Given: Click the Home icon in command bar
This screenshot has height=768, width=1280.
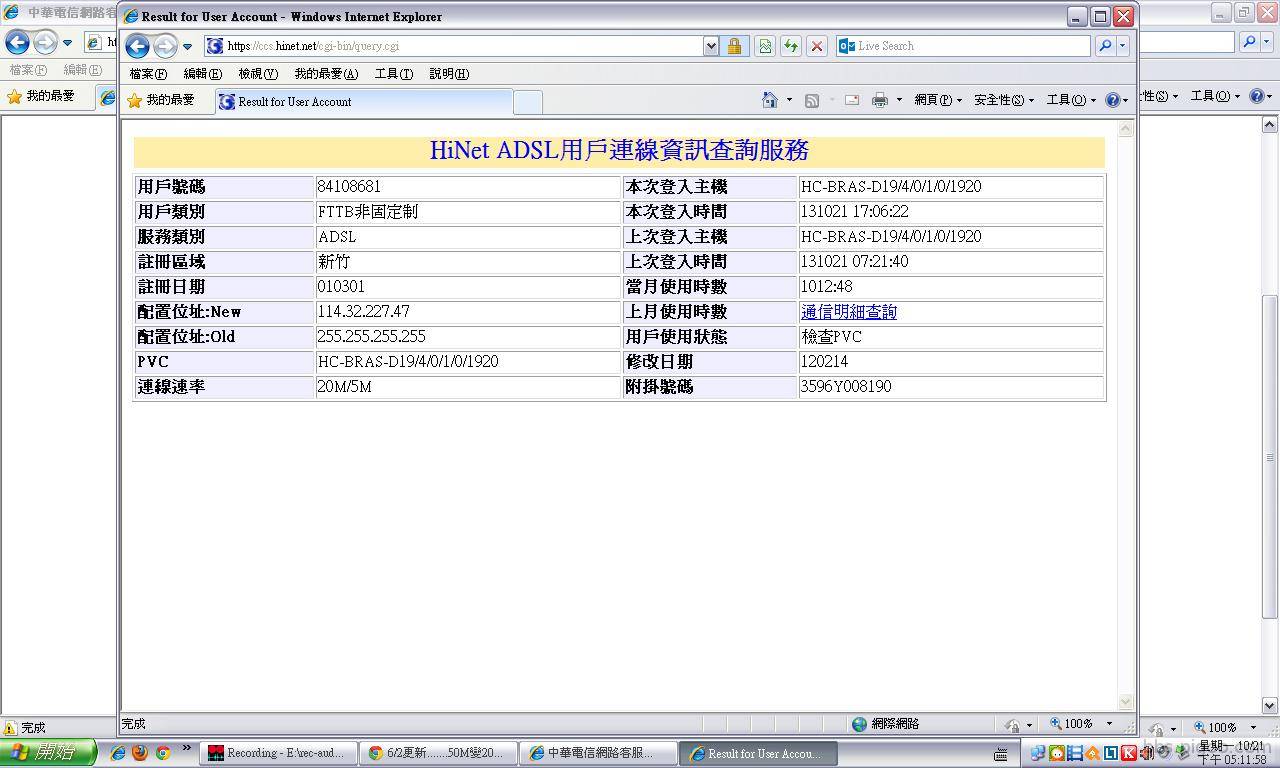Looking at the screenshot, I should [769, 99].
